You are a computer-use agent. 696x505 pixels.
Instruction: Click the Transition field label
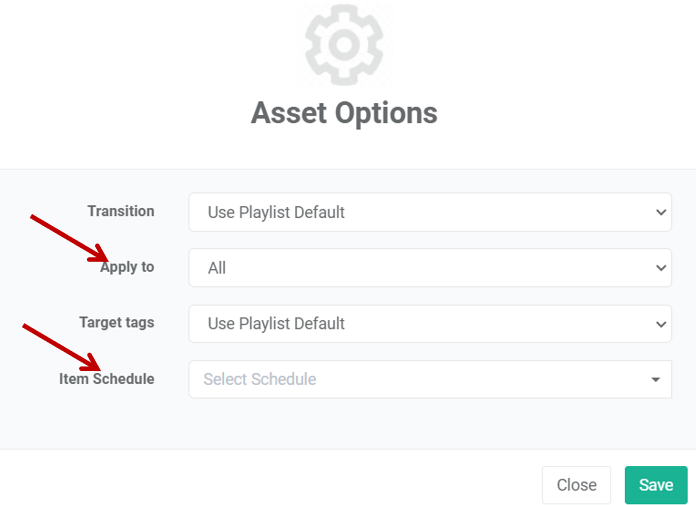(x=121, y=211)
